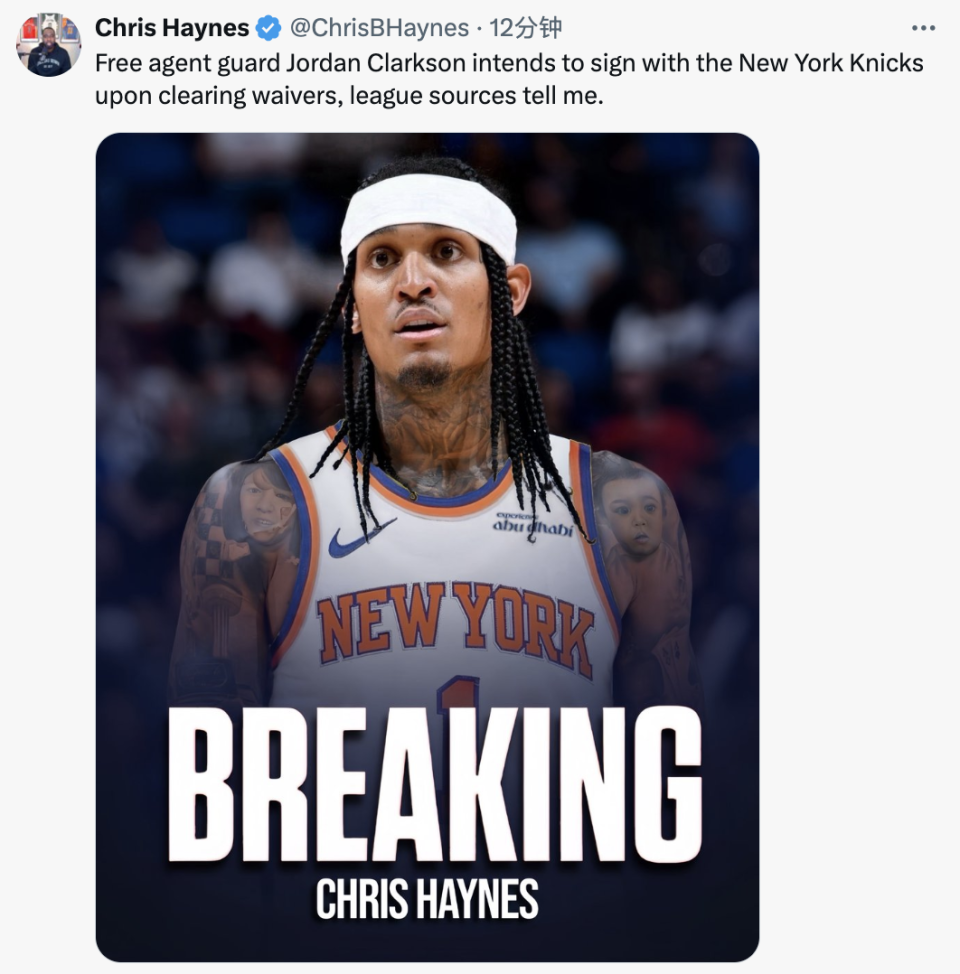Open Chris Haynes profile avatar
Image resolution: width=960 pixels, height=974 pixels.
pos(48,45)
